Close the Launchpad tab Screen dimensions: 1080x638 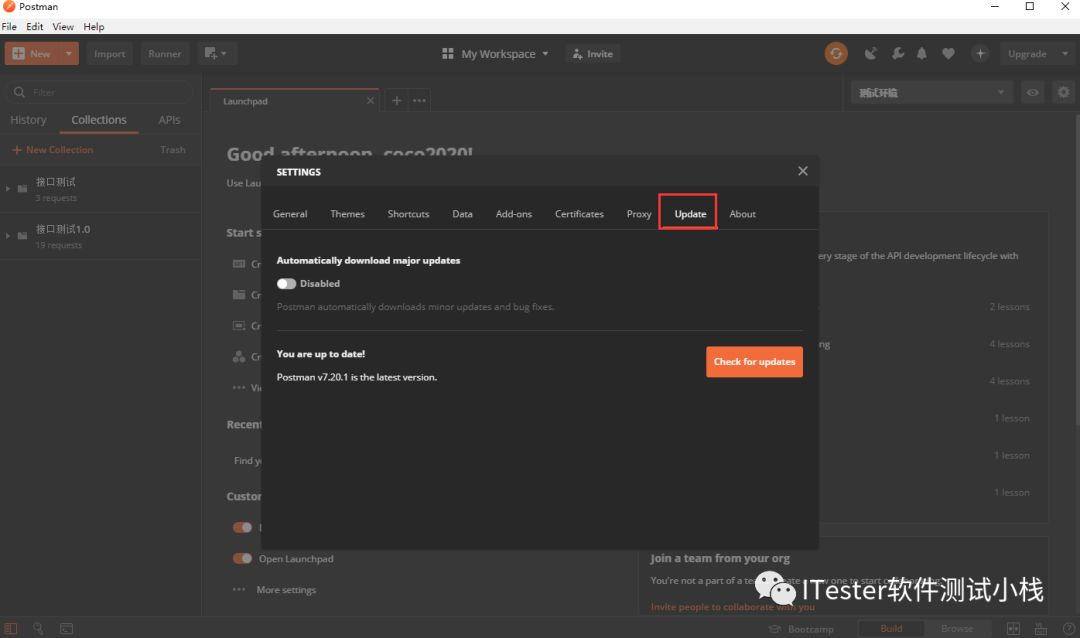(x=371, y=101)
